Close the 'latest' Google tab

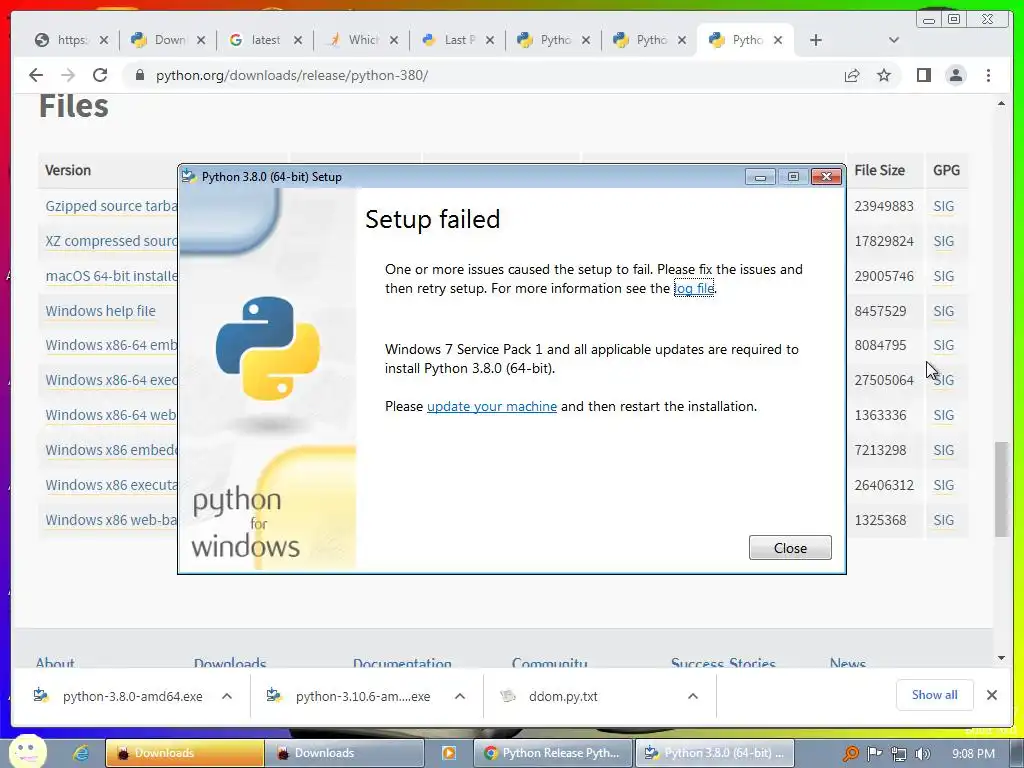click(x=298, y=40)
